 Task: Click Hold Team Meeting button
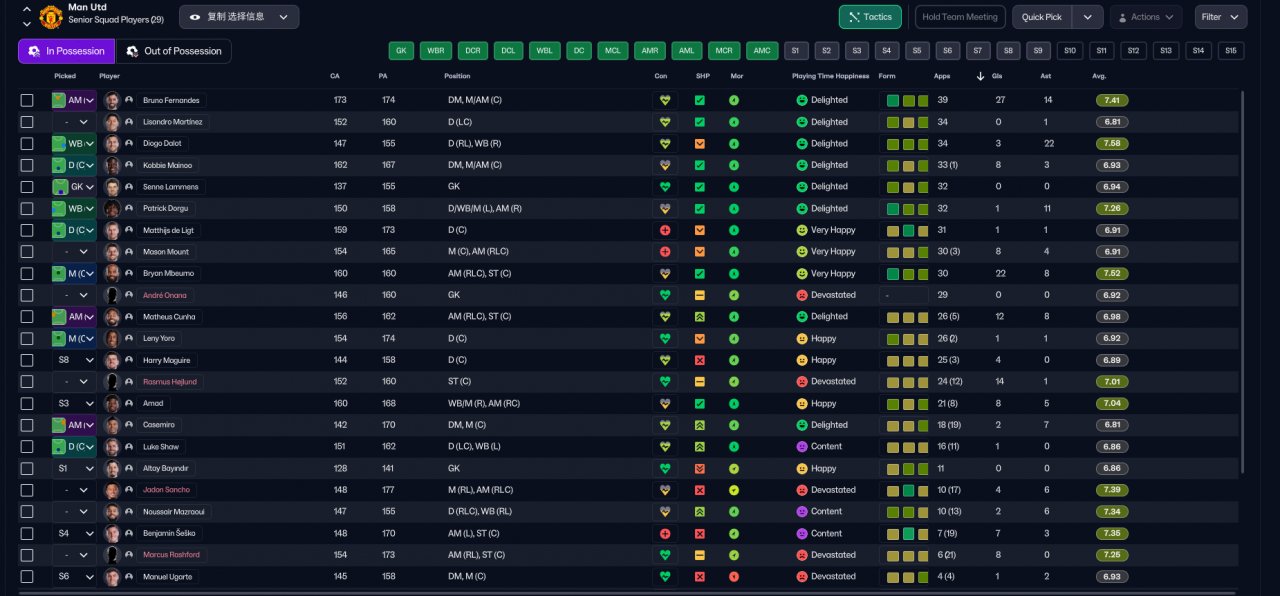[960, 17]
